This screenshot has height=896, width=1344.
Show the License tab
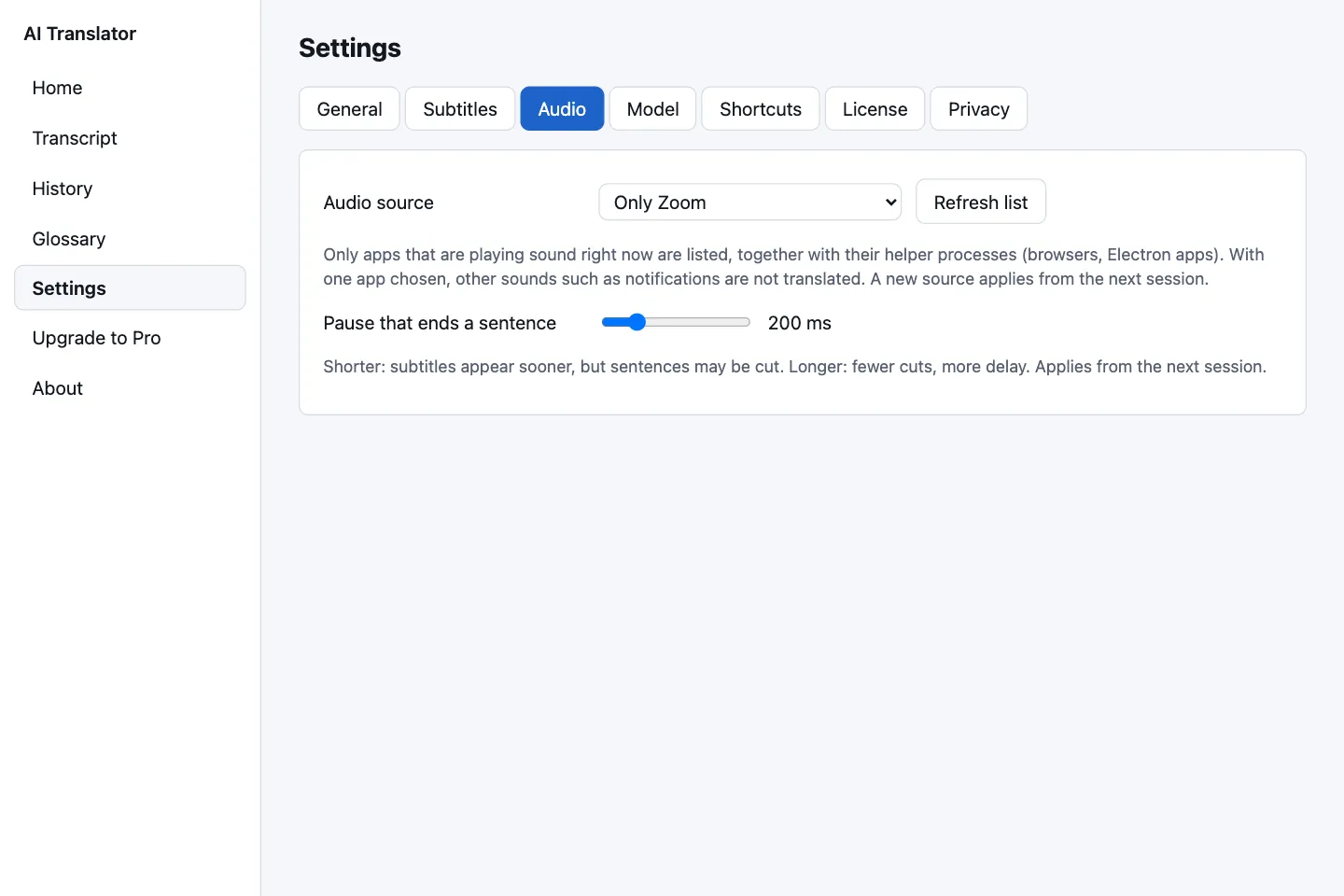click(875, 109)
